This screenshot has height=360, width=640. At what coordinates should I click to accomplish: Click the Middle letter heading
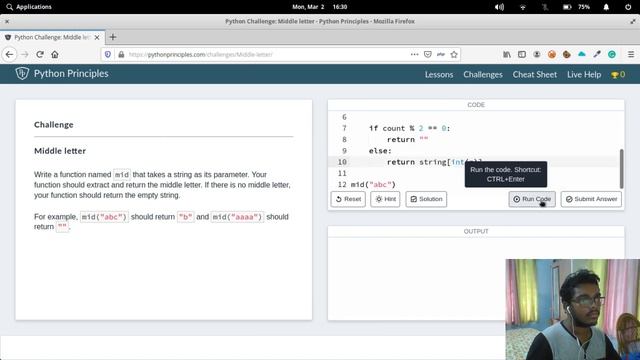[x=60, y=151]
